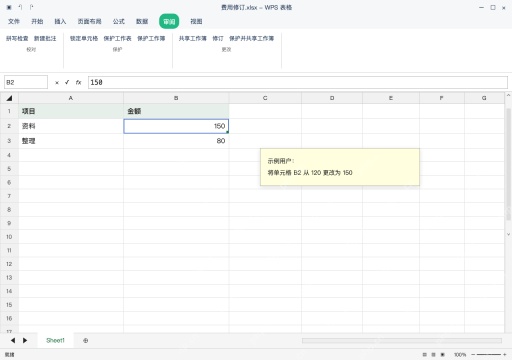Screen dimensions: 512x360
Task: Click the yellow revision comment note
Action: click(340, 167)
